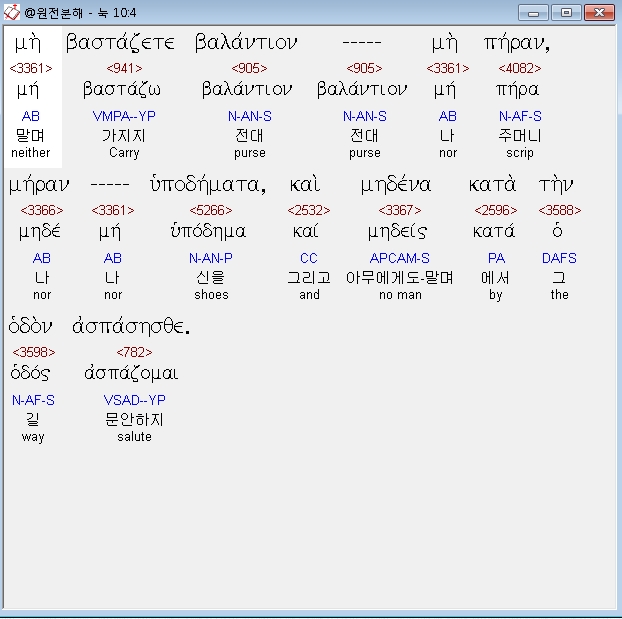Click the parsing code N-AN-P

(211, 258)
